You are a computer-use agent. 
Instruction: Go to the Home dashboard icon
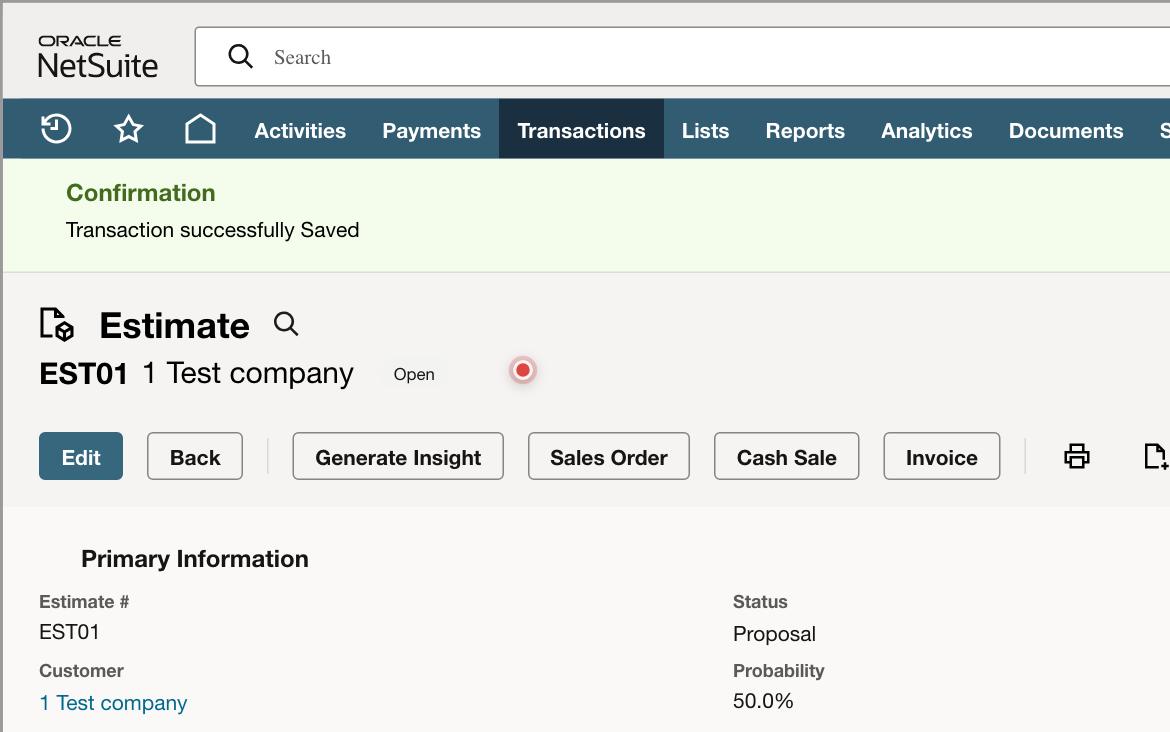tap(200, 129)
